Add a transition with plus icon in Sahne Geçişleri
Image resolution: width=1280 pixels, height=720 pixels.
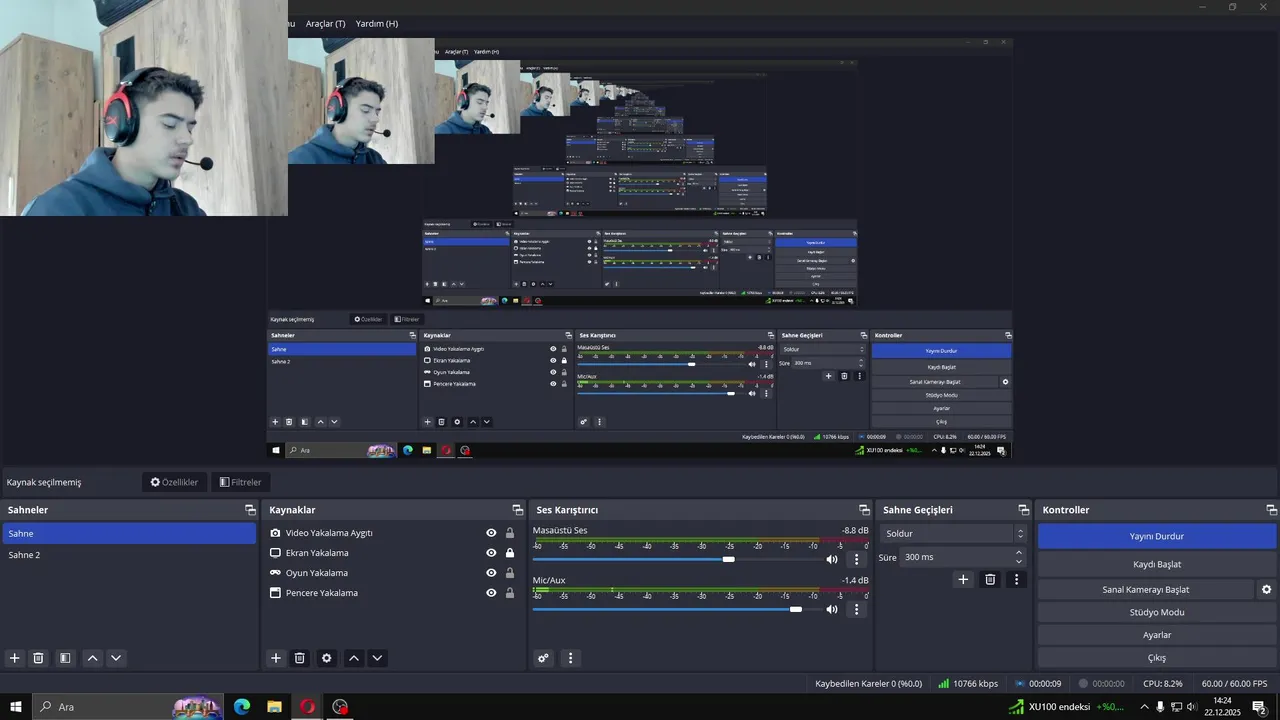[963, 579]
